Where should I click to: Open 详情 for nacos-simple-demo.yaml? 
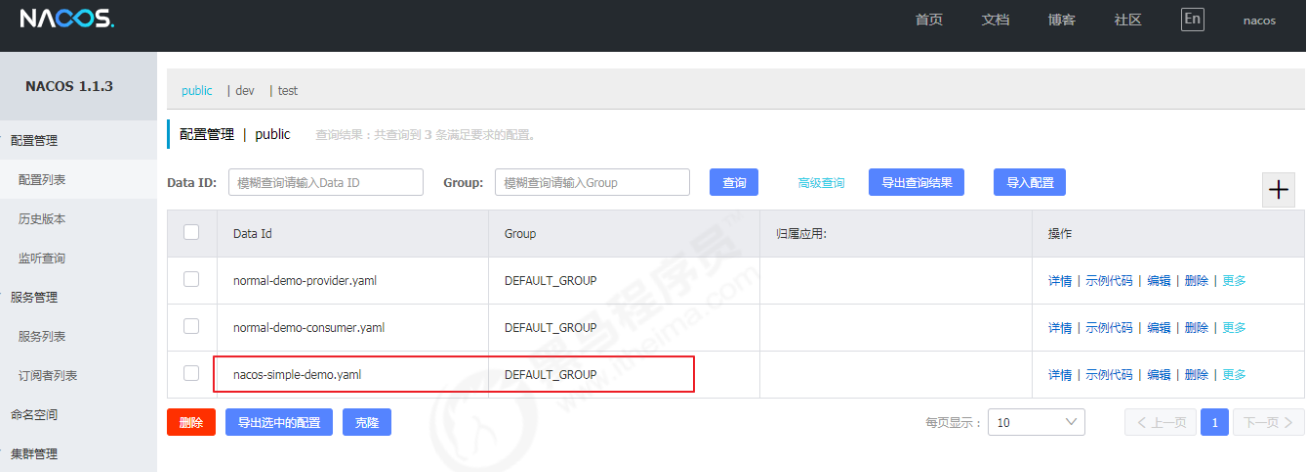click(1060, 375)
